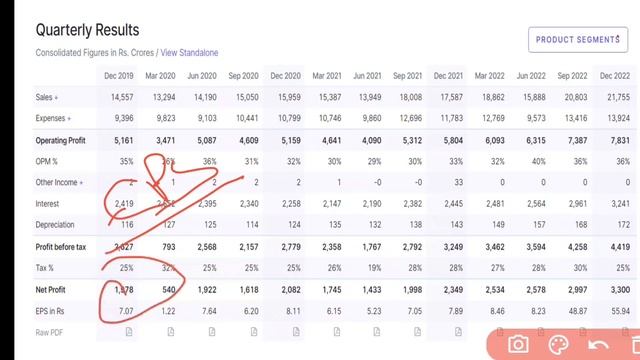
Task: Click OPM value 40% for Jun 2022
Action: 538,162
